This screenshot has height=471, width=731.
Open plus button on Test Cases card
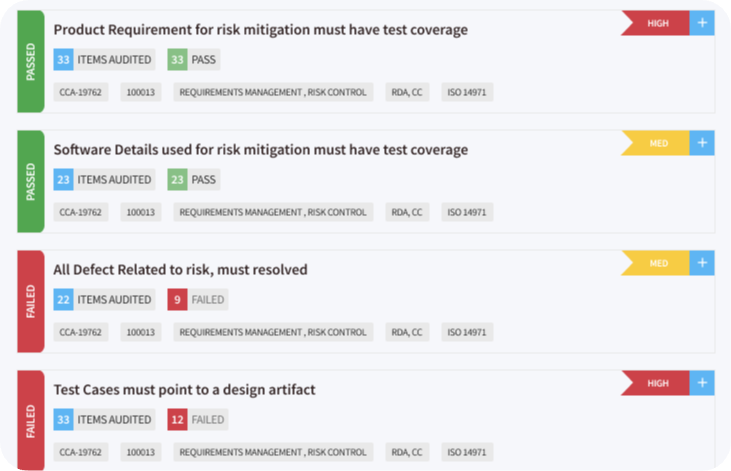[x=703, y=383]
